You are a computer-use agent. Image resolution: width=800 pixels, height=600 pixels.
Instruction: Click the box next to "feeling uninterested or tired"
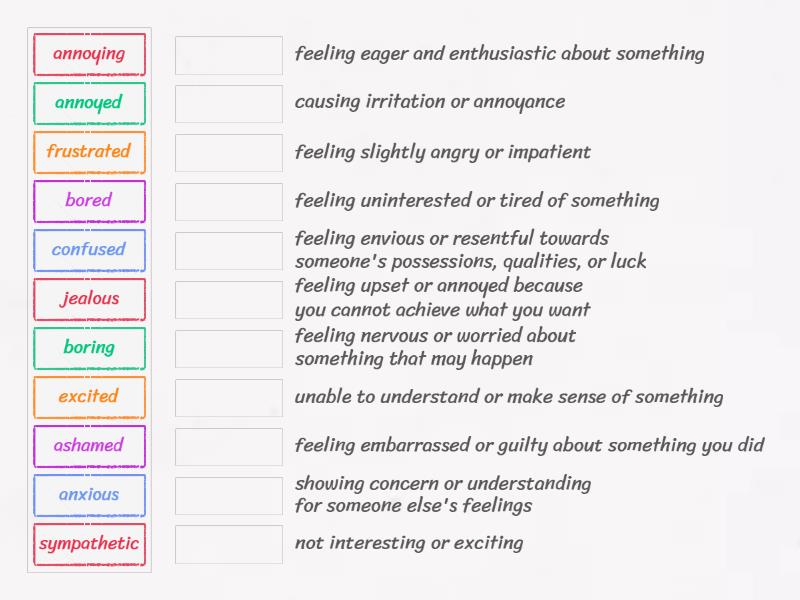point(228,201)
